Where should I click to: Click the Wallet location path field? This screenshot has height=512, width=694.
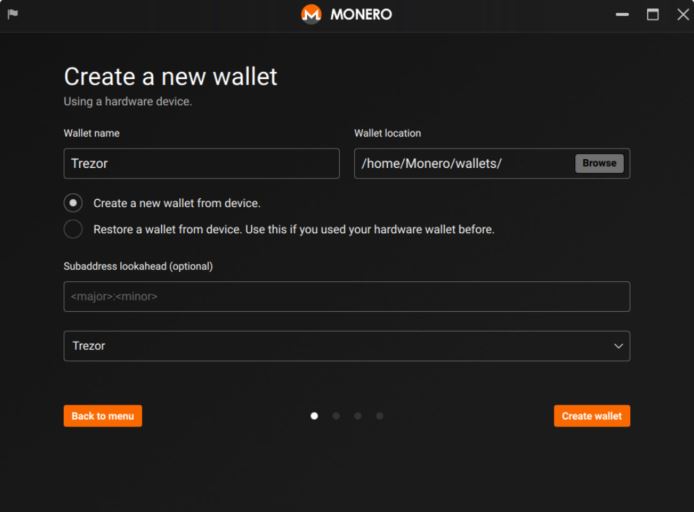coord(463,164)
